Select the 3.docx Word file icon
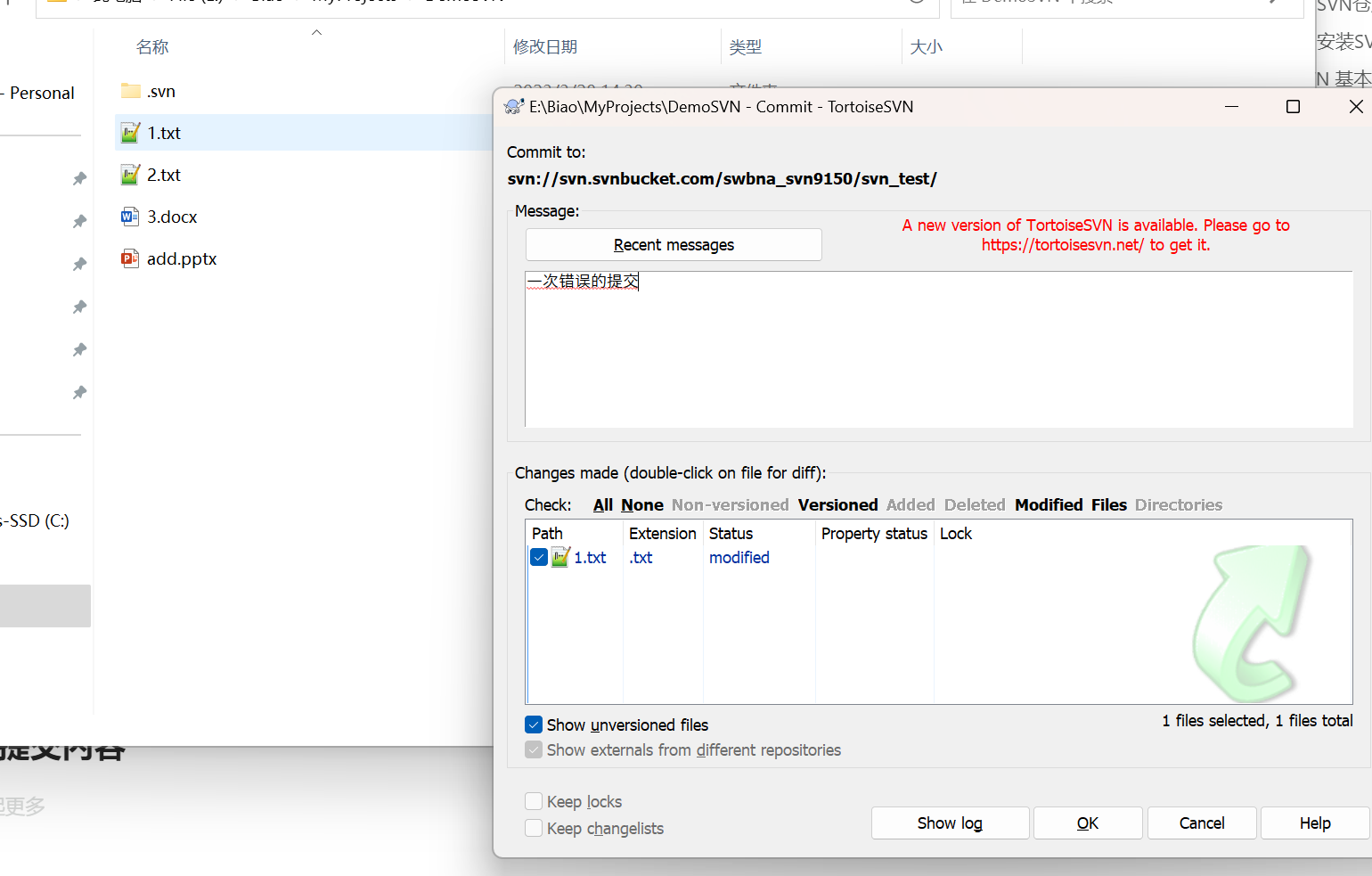Image resolution: width=1372 pixels, height=876 pixels. (x=131, y=217)
